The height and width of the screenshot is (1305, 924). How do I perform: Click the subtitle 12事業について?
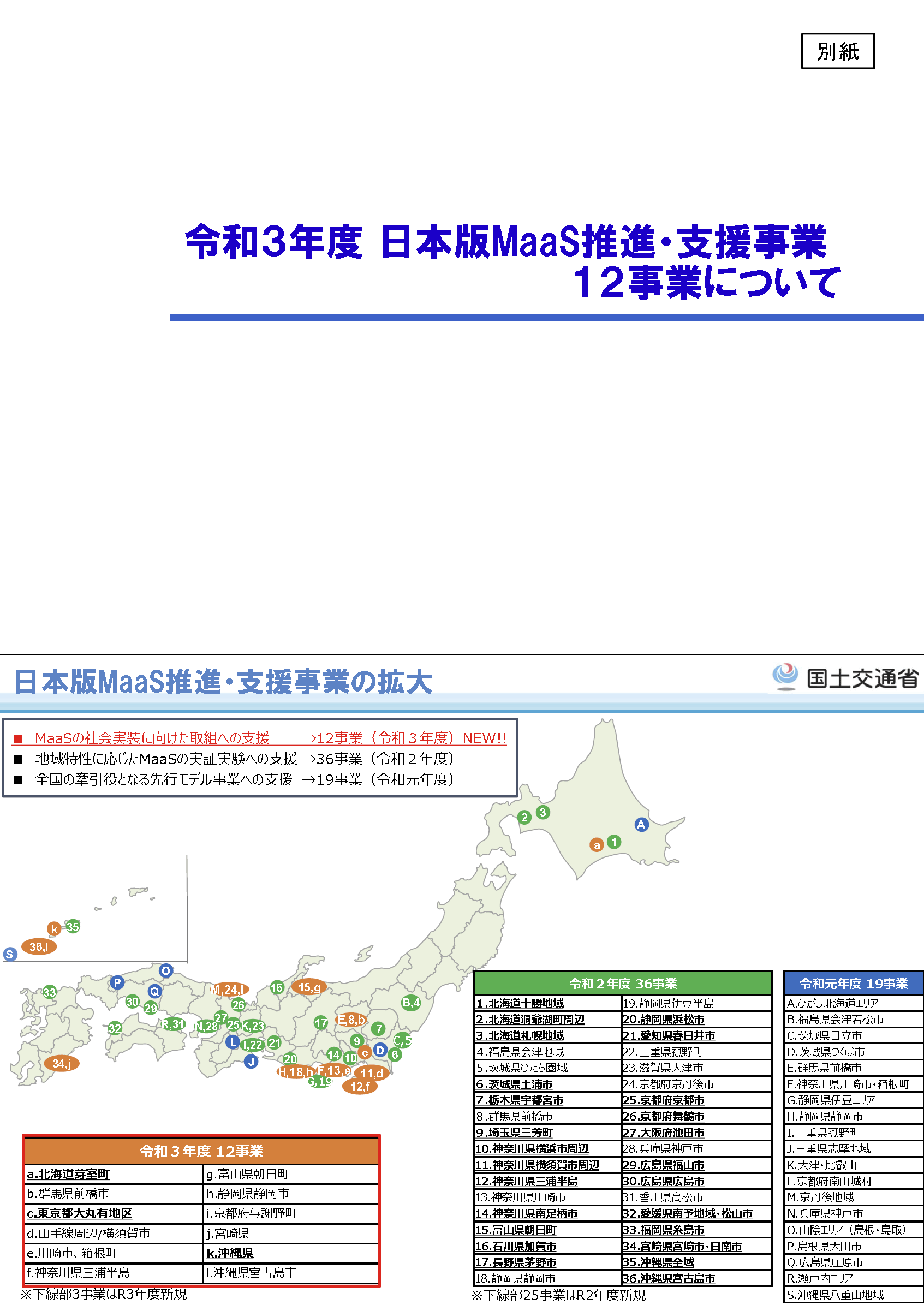click(707, 282)
